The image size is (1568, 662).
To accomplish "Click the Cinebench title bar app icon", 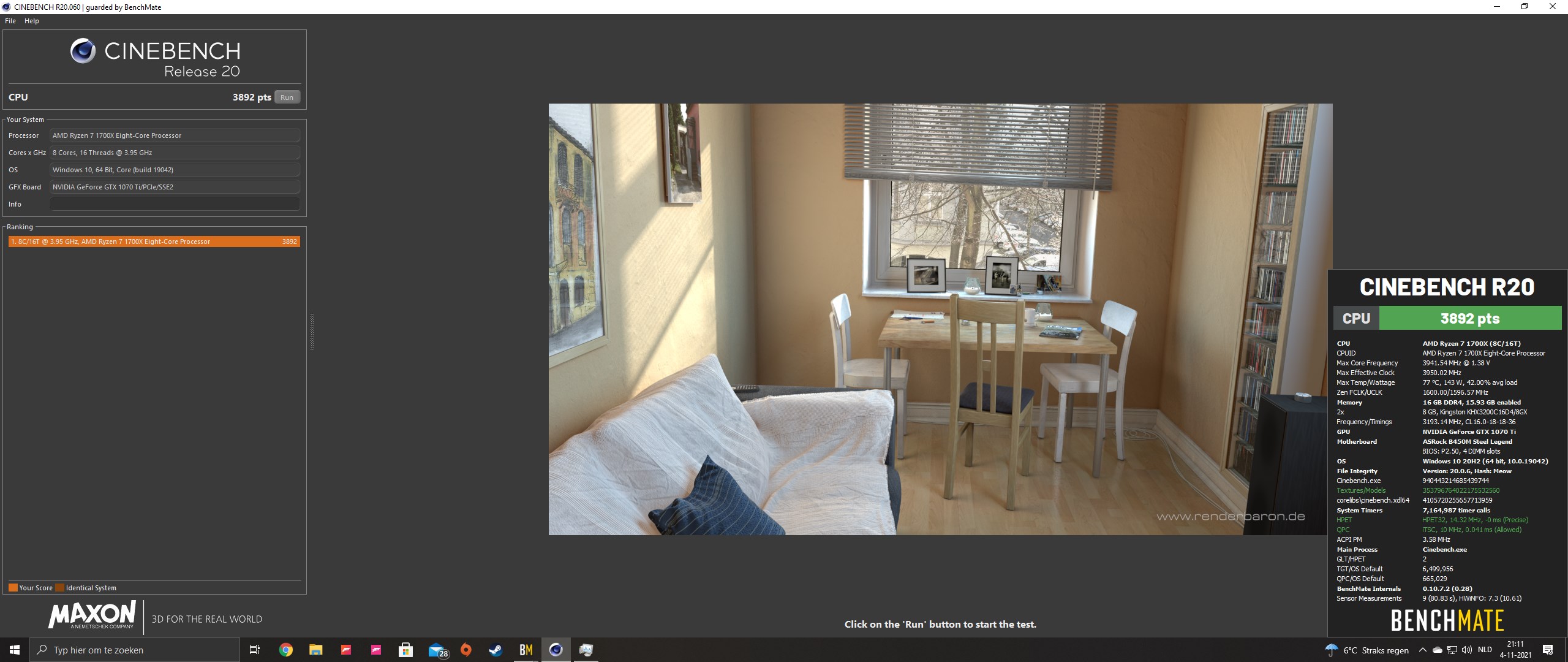I will coord(7,7).
